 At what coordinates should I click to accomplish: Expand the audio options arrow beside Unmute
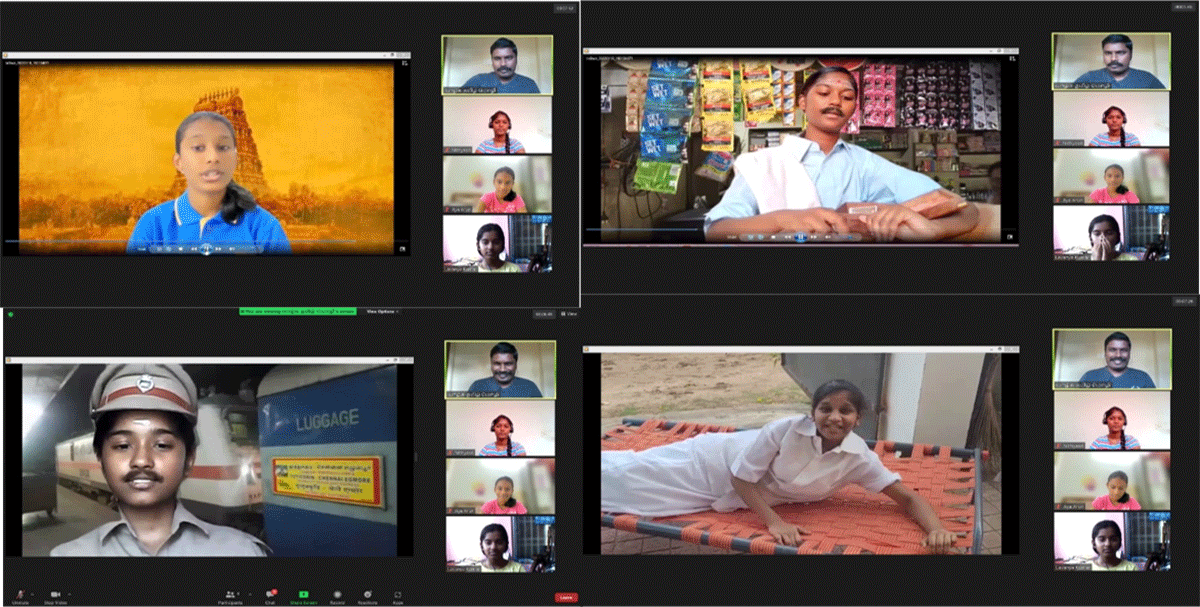[32, 591]
